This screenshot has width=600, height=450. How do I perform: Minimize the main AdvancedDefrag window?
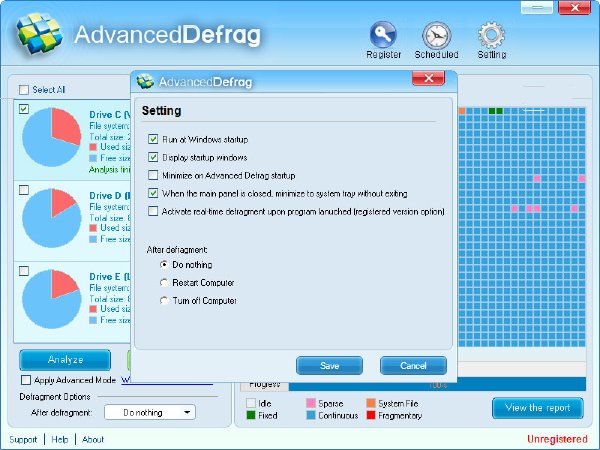point(537,7)
